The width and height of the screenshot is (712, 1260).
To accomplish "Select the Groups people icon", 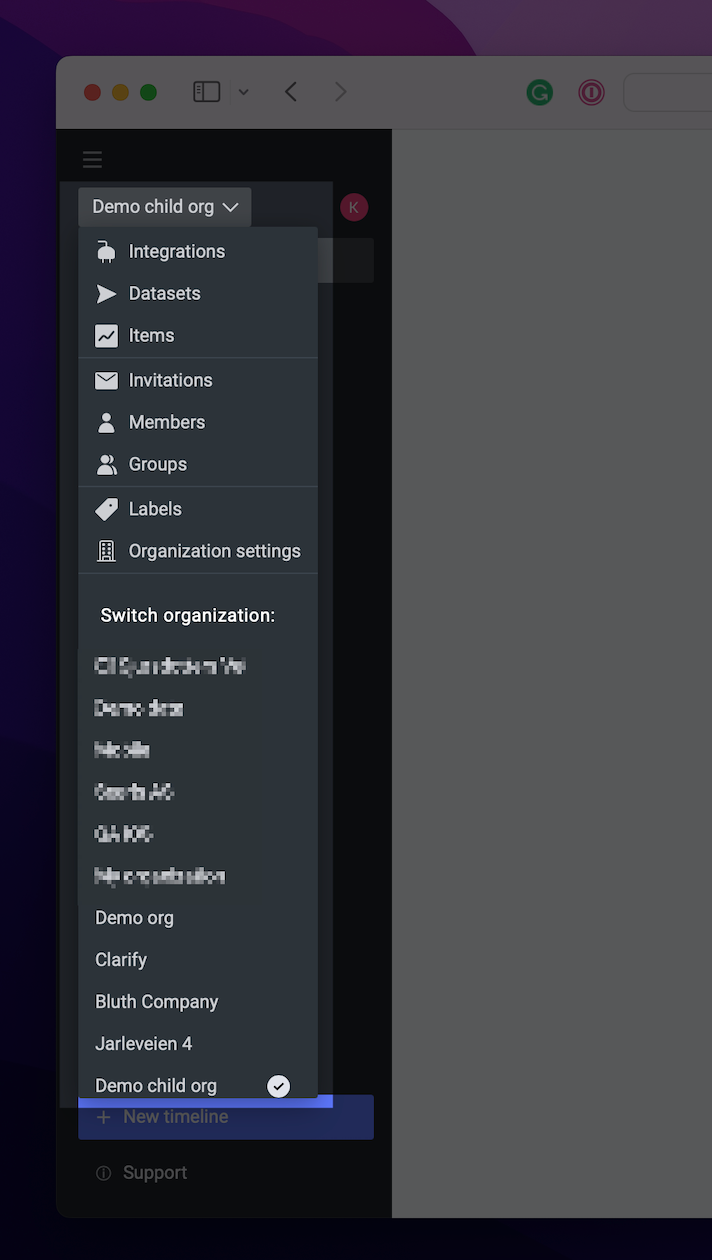I will tap(106, 464).
